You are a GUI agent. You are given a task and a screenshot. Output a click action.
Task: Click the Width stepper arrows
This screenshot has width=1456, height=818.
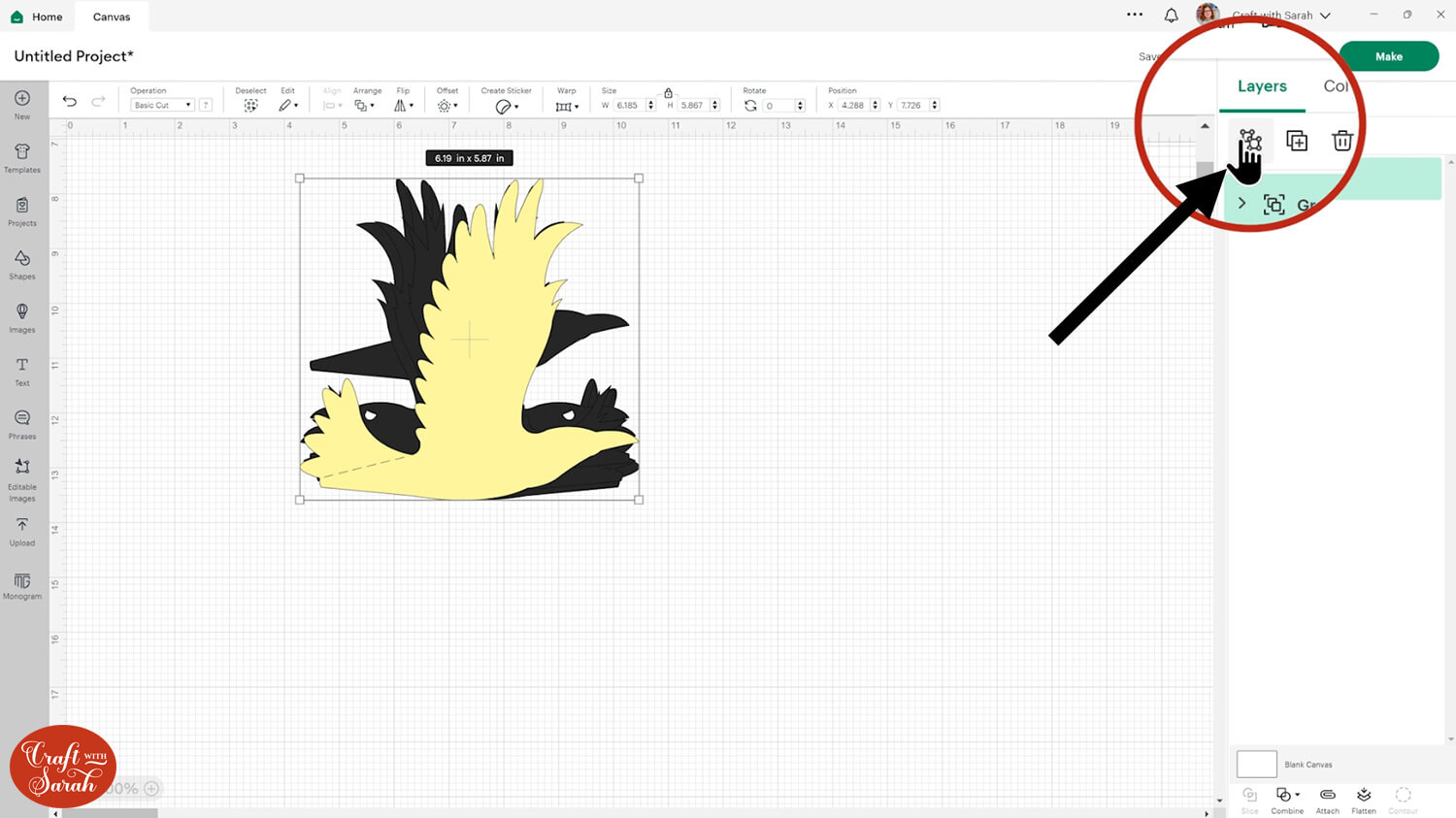pos(650,105)
